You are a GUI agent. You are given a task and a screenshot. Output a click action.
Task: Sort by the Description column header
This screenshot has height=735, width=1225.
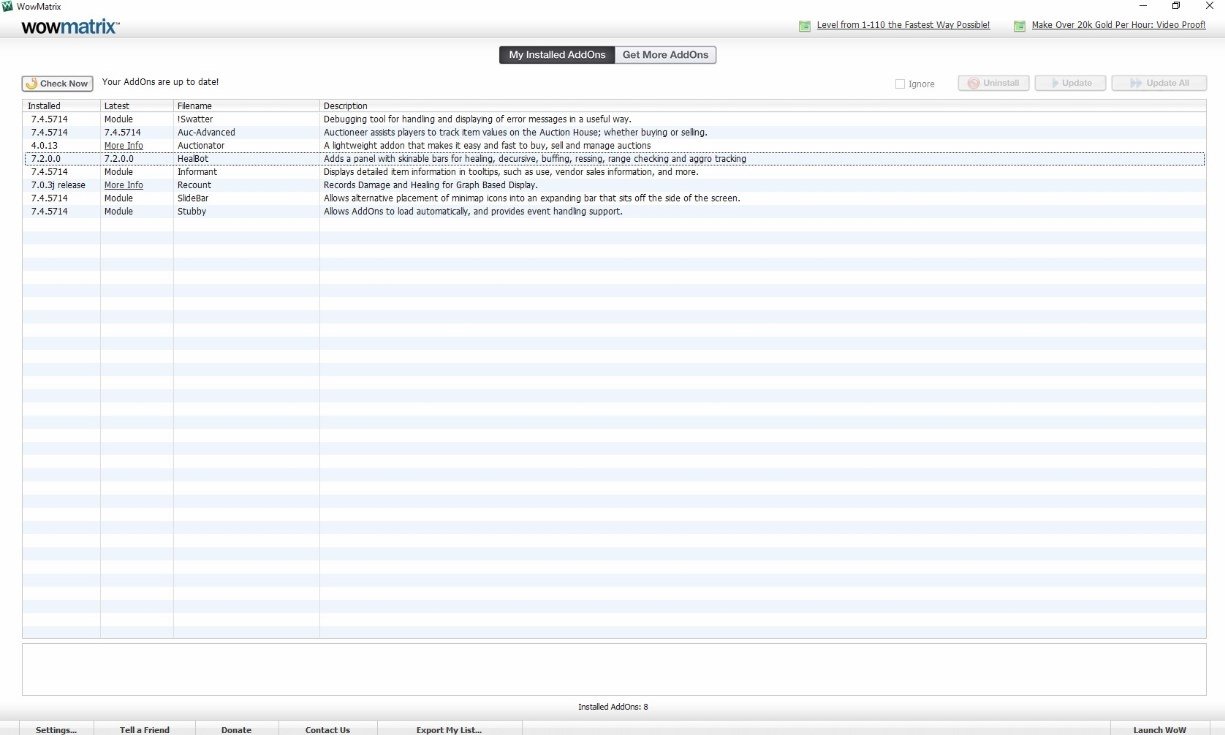coord(763,106)
